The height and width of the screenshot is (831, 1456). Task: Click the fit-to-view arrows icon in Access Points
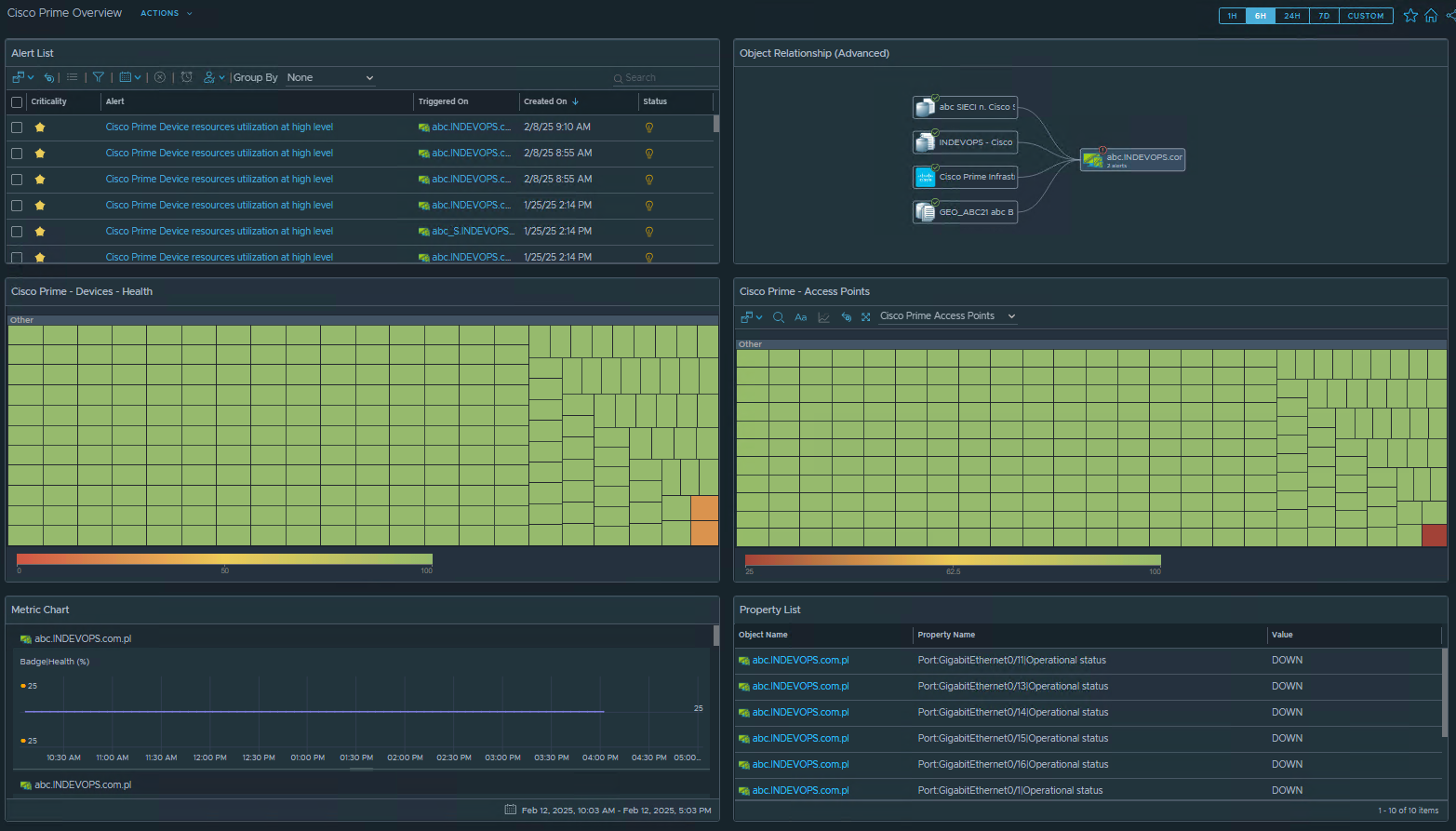[866, 316]
